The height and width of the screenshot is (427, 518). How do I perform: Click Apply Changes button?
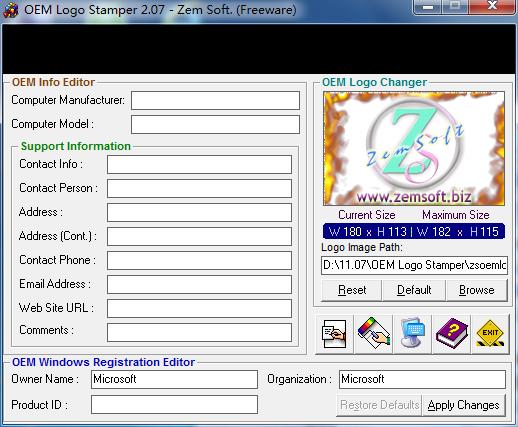click(x=463, y=405)
